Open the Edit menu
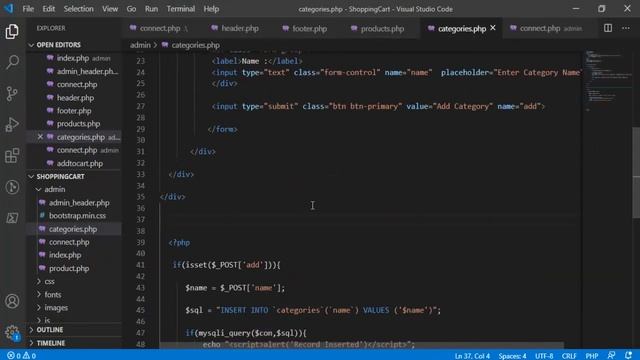The image size is (640, 360). 49,9
